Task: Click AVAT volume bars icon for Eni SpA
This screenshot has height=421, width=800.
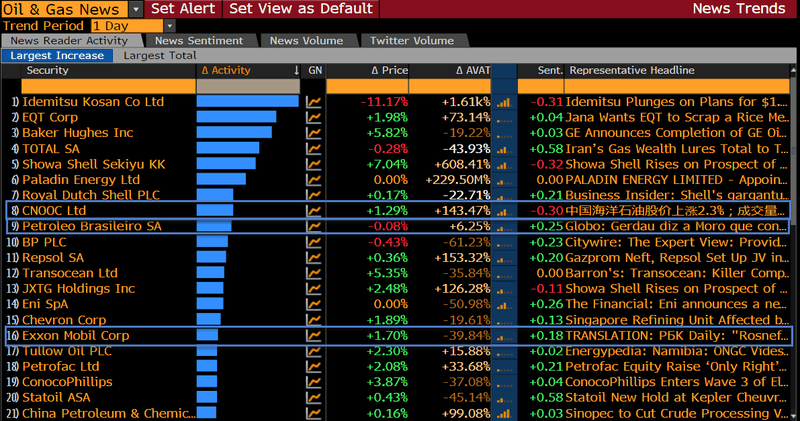Action: pyautogui.click(x=504, y=305)
